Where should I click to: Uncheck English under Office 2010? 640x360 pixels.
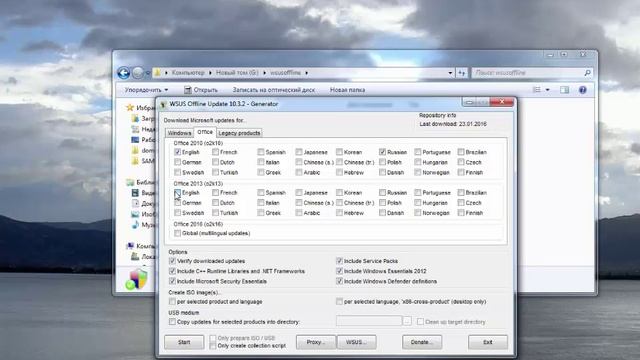(x=177, y=152)
